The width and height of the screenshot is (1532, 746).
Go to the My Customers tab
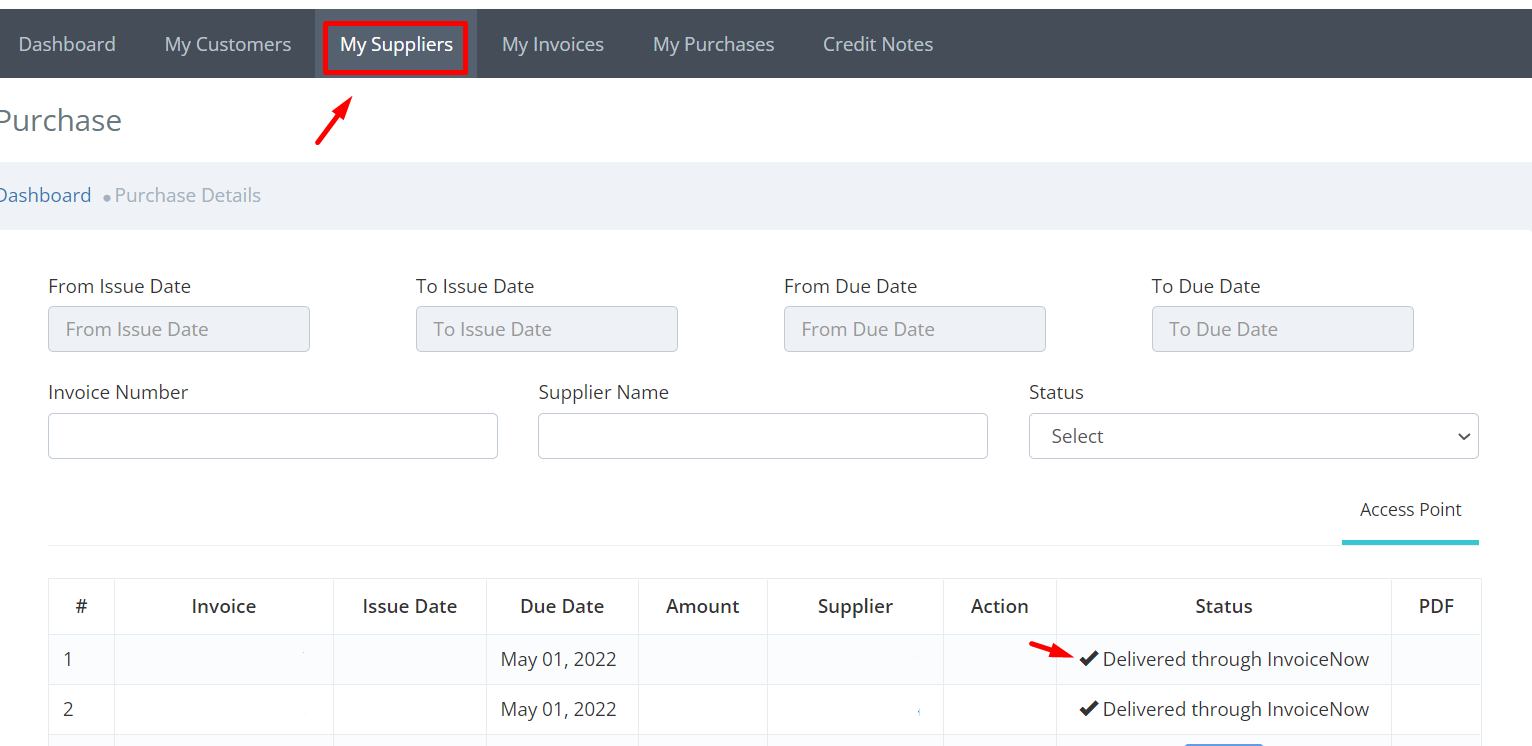[228, 44]
